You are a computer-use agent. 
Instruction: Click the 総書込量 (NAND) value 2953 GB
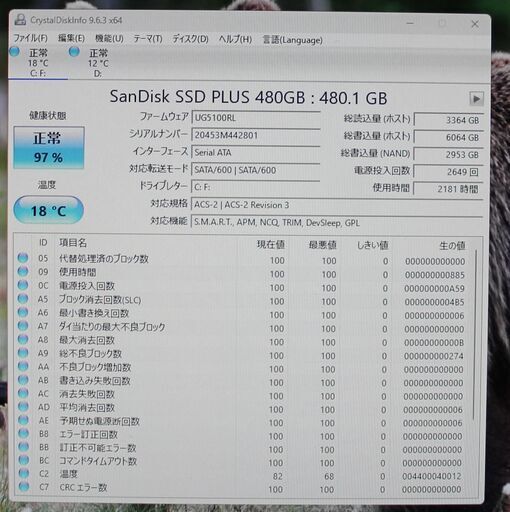448,155
